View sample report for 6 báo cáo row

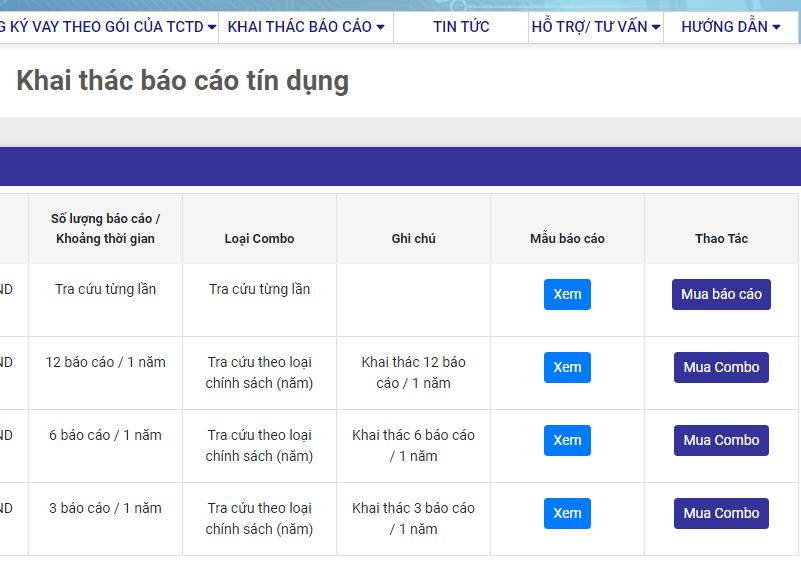[567, 440]
